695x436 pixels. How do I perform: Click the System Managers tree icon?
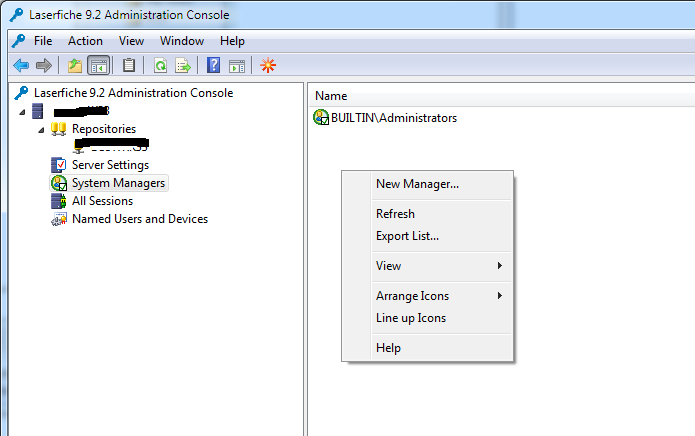[x=59, y=183]
